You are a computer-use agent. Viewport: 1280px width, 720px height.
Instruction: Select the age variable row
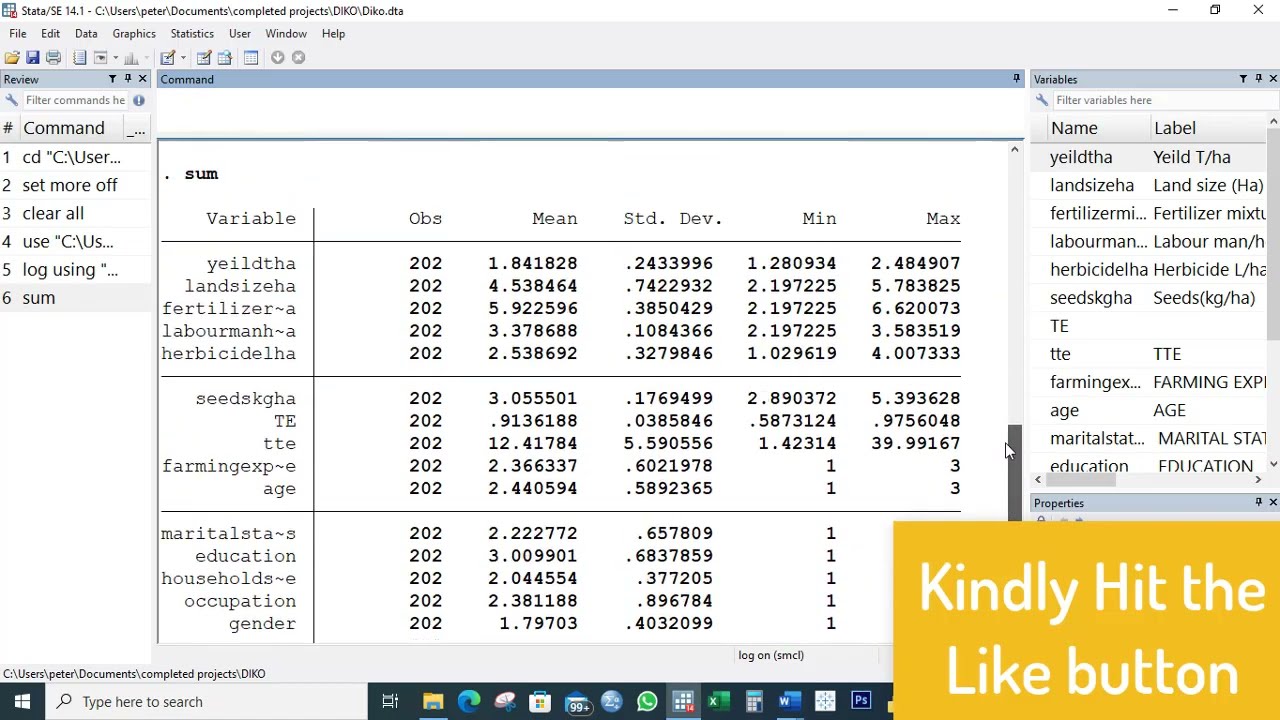pos(1148,410)
